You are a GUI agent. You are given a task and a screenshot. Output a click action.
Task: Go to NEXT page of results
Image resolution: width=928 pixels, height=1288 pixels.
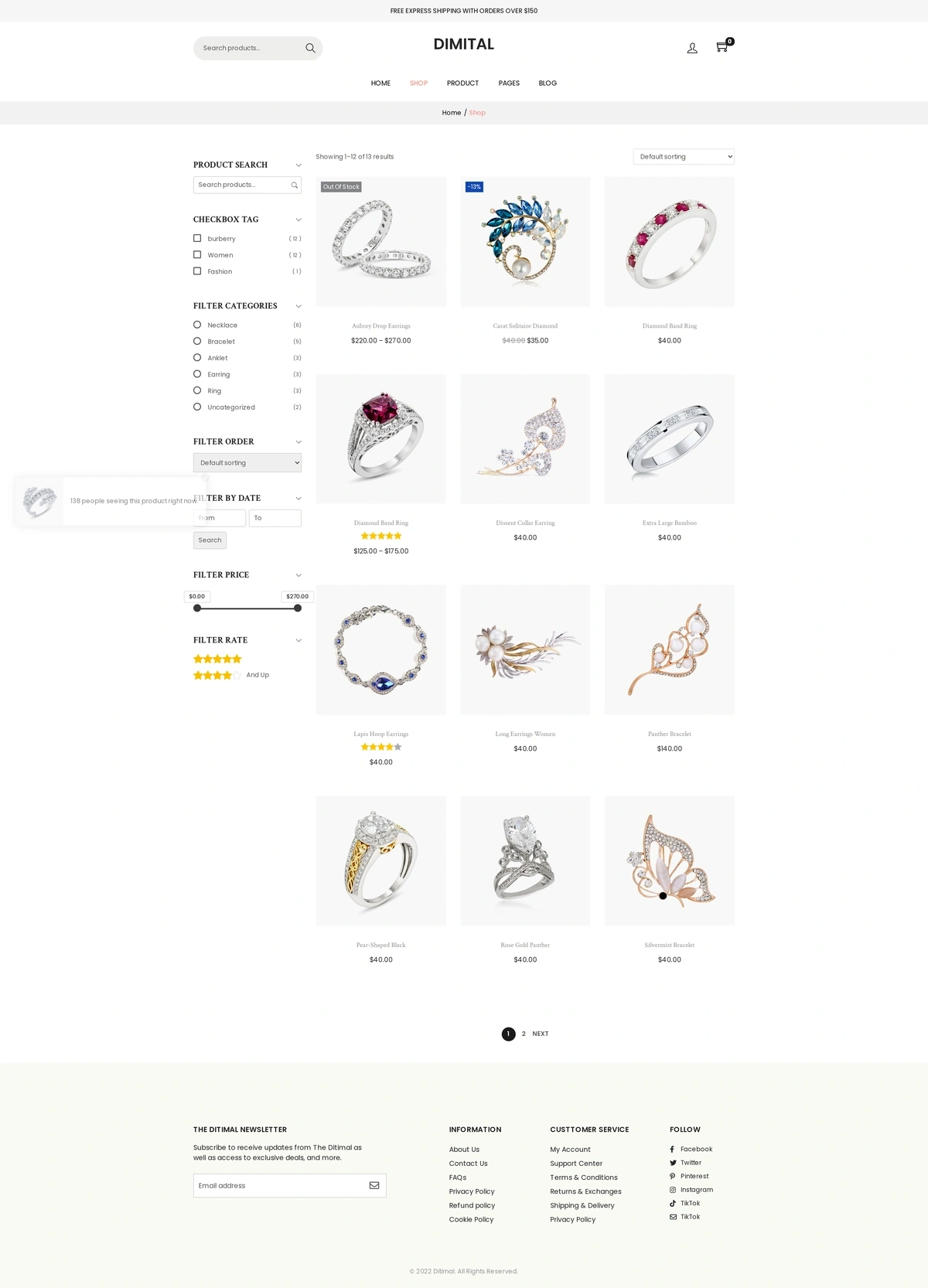tap(541, 1034)
